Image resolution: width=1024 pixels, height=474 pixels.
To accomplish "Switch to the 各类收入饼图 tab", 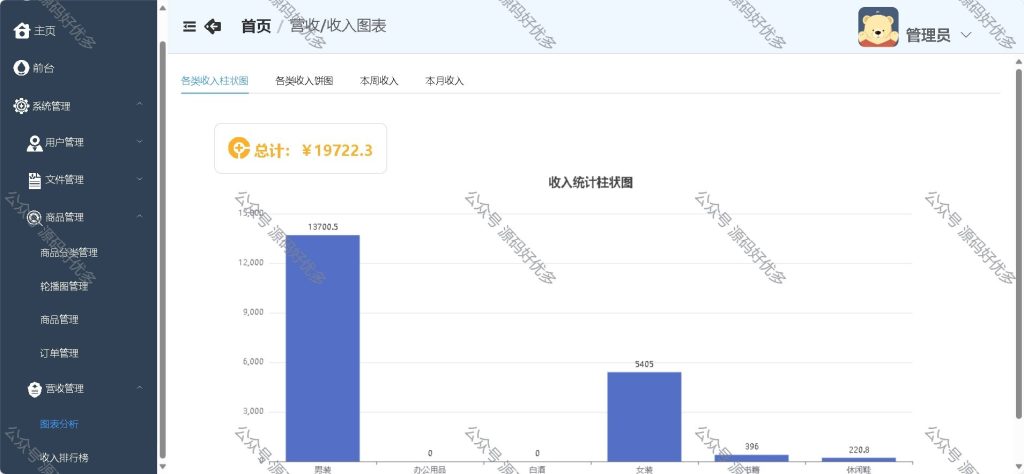I will 304,81.
